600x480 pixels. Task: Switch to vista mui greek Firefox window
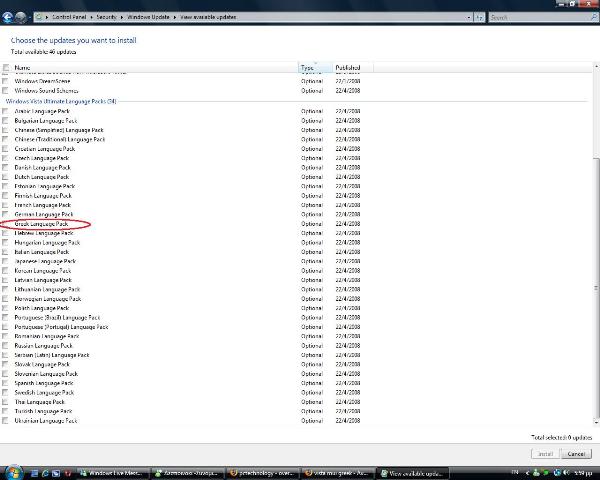(x=338, y=473)
